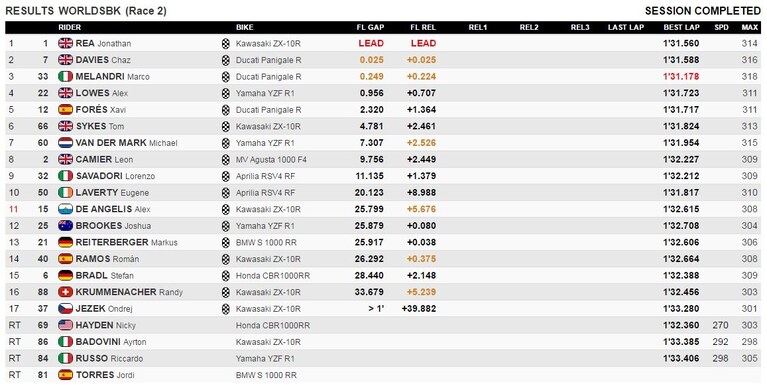
Task: Click the FL GAP column header
Action: point(370,27)
